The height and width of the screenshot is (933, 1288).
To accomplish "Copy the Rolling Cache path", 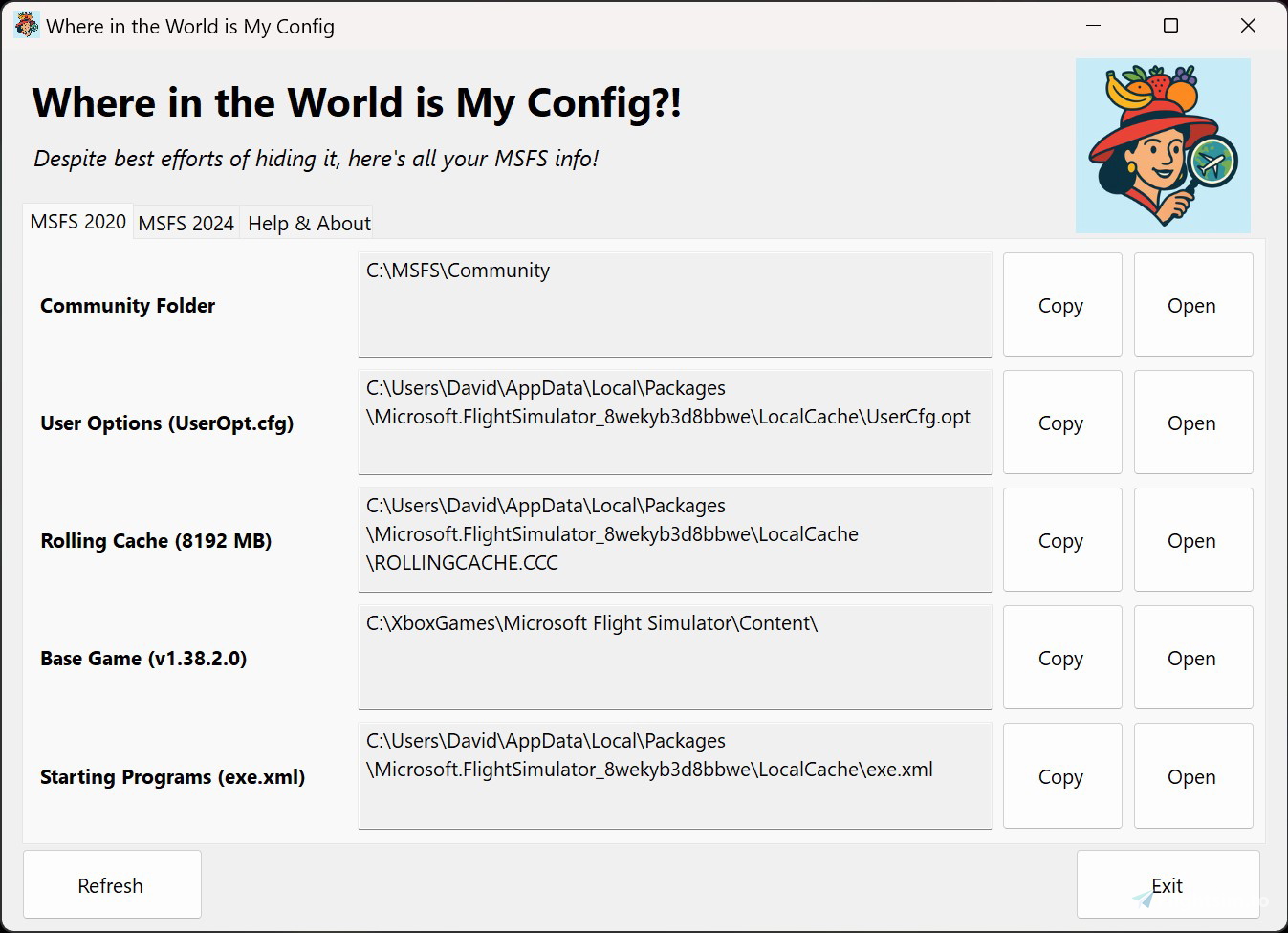I will pyautogui.click(x=1061, y=540).
